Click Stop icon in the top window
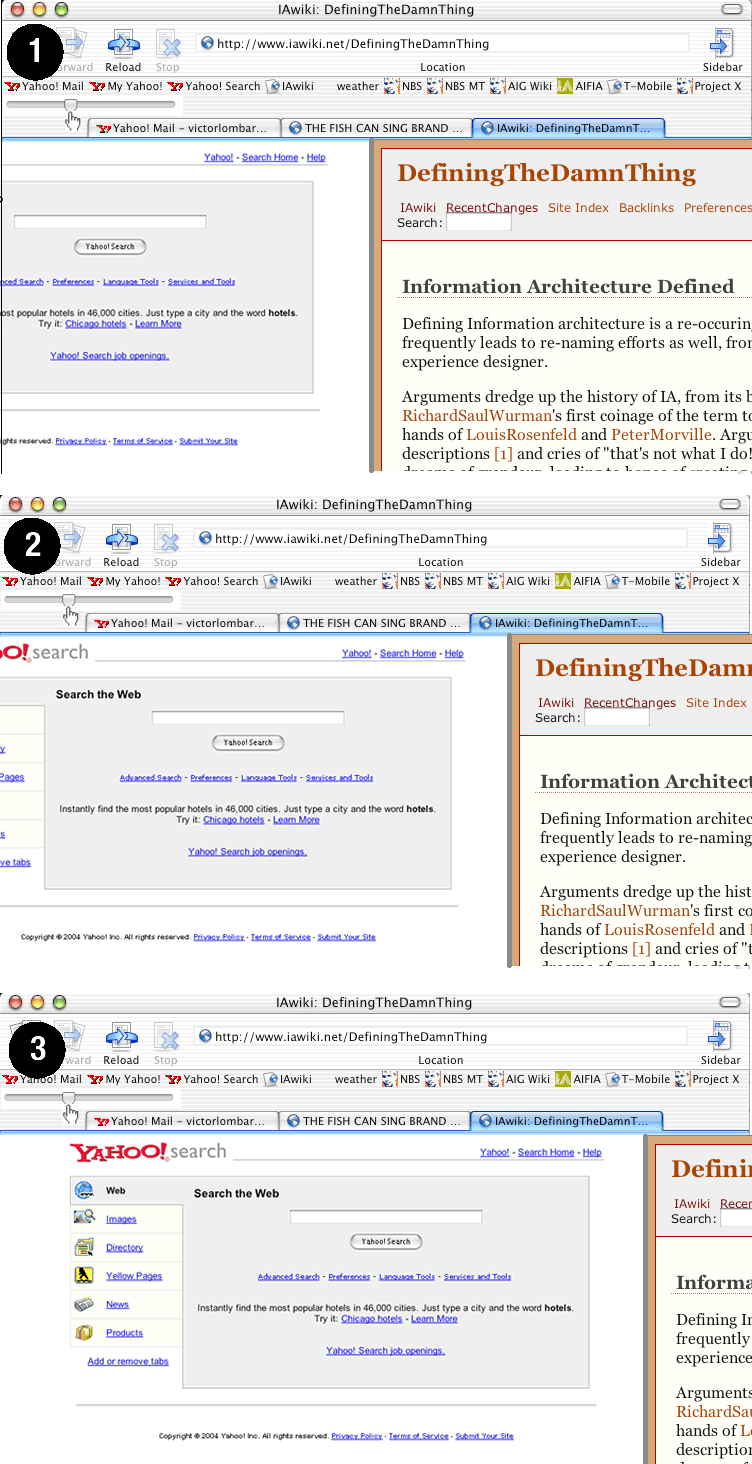This screenshot has width=752, height=1464. (169, 44)
